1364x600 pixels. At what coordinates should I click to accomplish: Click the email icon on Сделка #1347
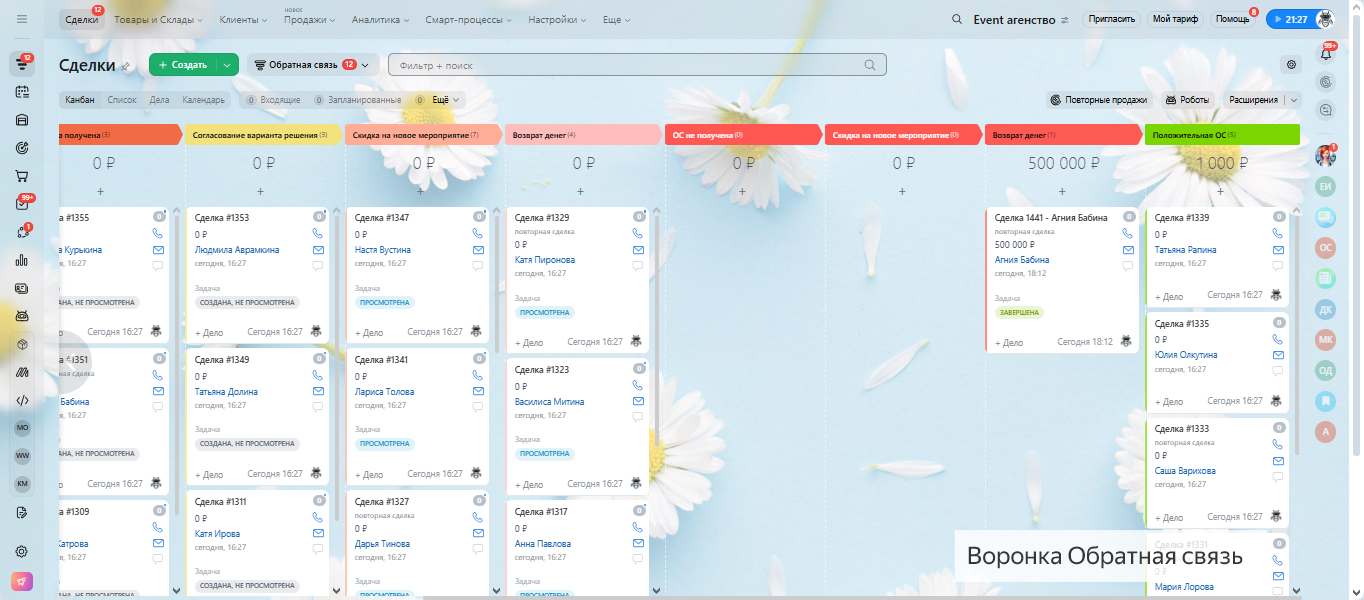click(478, 250)
